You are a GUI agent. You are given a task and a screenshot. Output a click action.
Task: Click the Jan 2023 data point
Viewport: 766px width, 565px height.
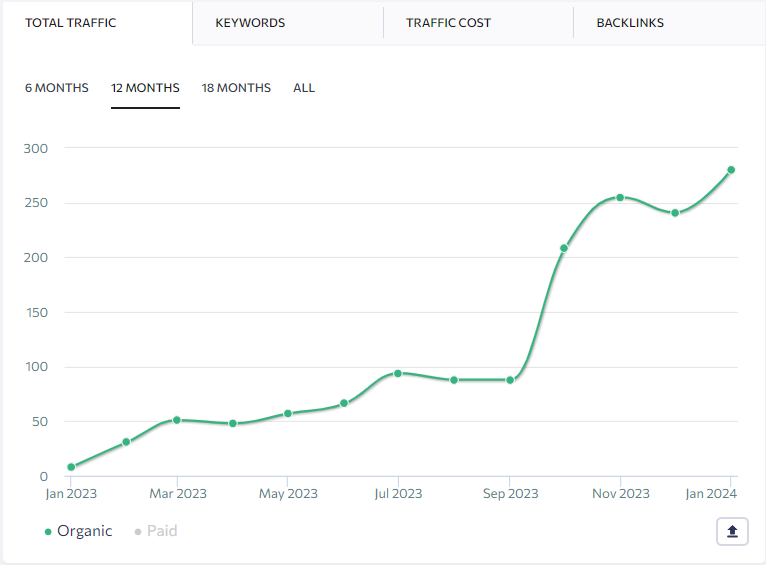coord(71,467)
